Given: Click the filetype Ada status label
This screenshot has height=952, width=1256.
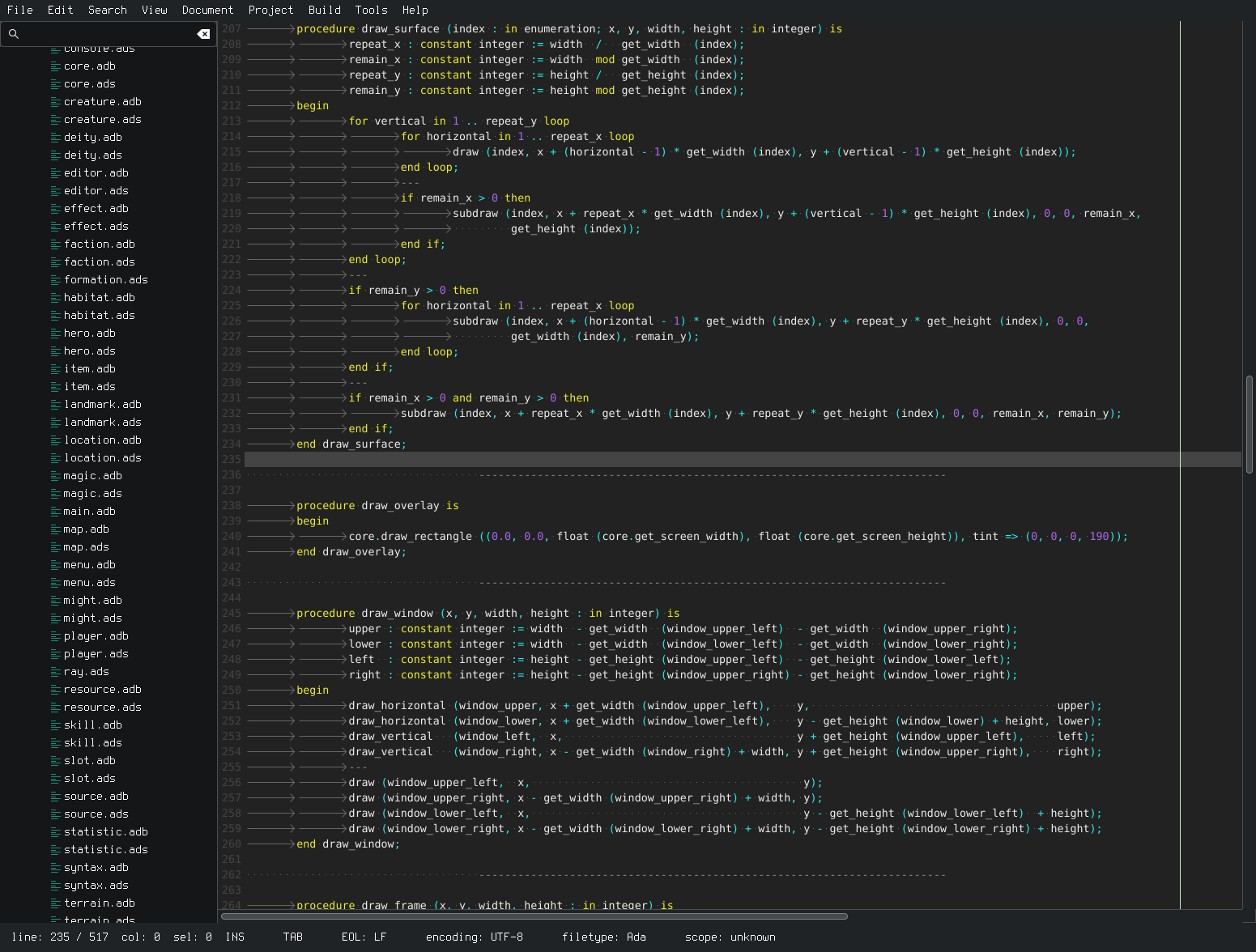Looking at the screenshot, I should point(603,937).
